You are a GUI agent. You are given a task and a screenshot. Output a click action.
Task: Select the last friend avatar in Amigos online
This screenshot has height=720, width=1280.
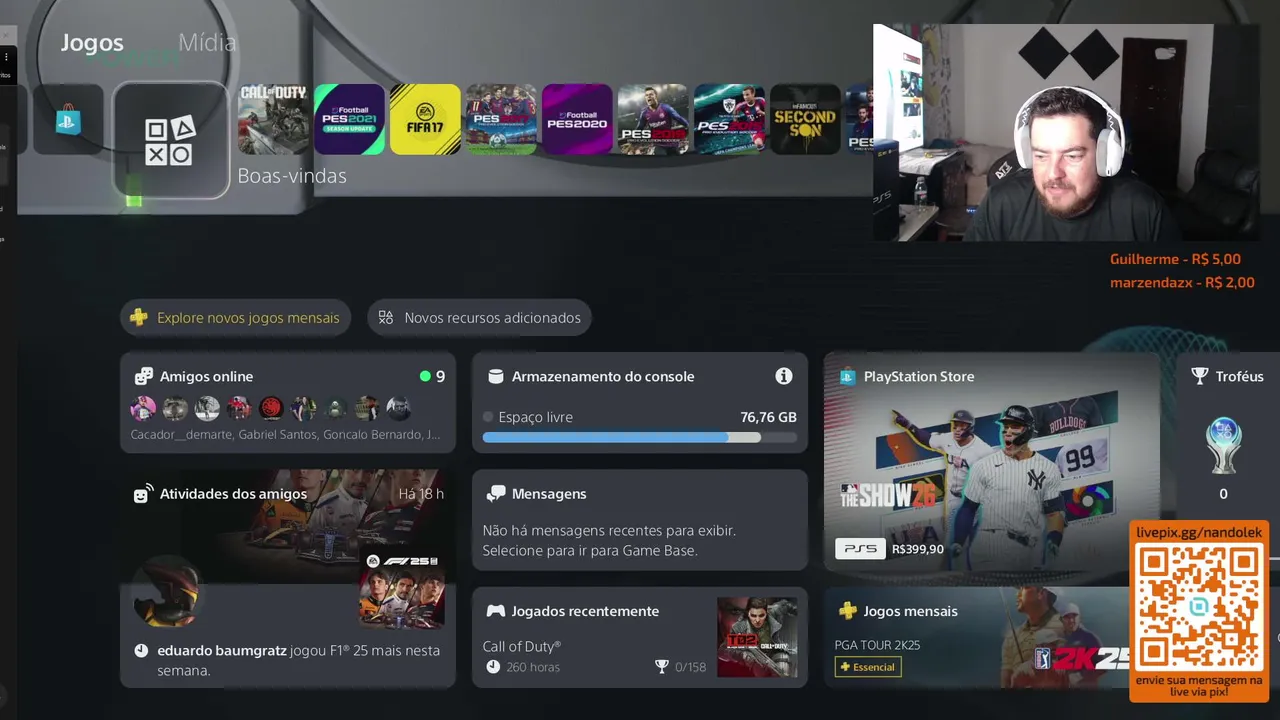pyautogui.click(x=398, y=408)
